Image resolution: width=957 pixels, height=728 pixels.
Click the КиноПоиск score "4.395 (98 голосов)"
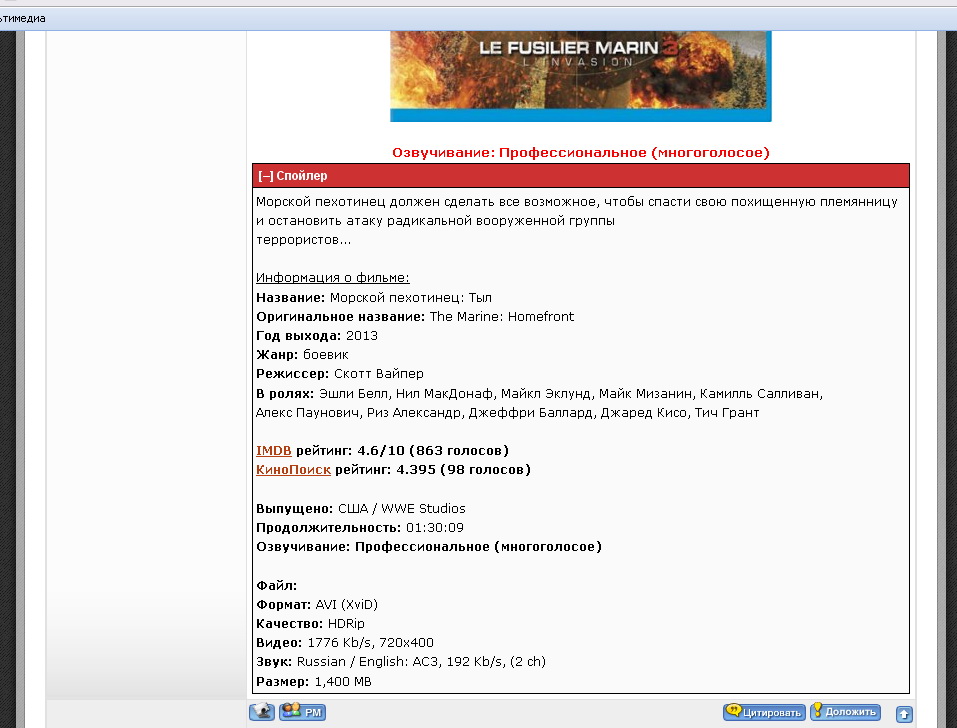463,469
